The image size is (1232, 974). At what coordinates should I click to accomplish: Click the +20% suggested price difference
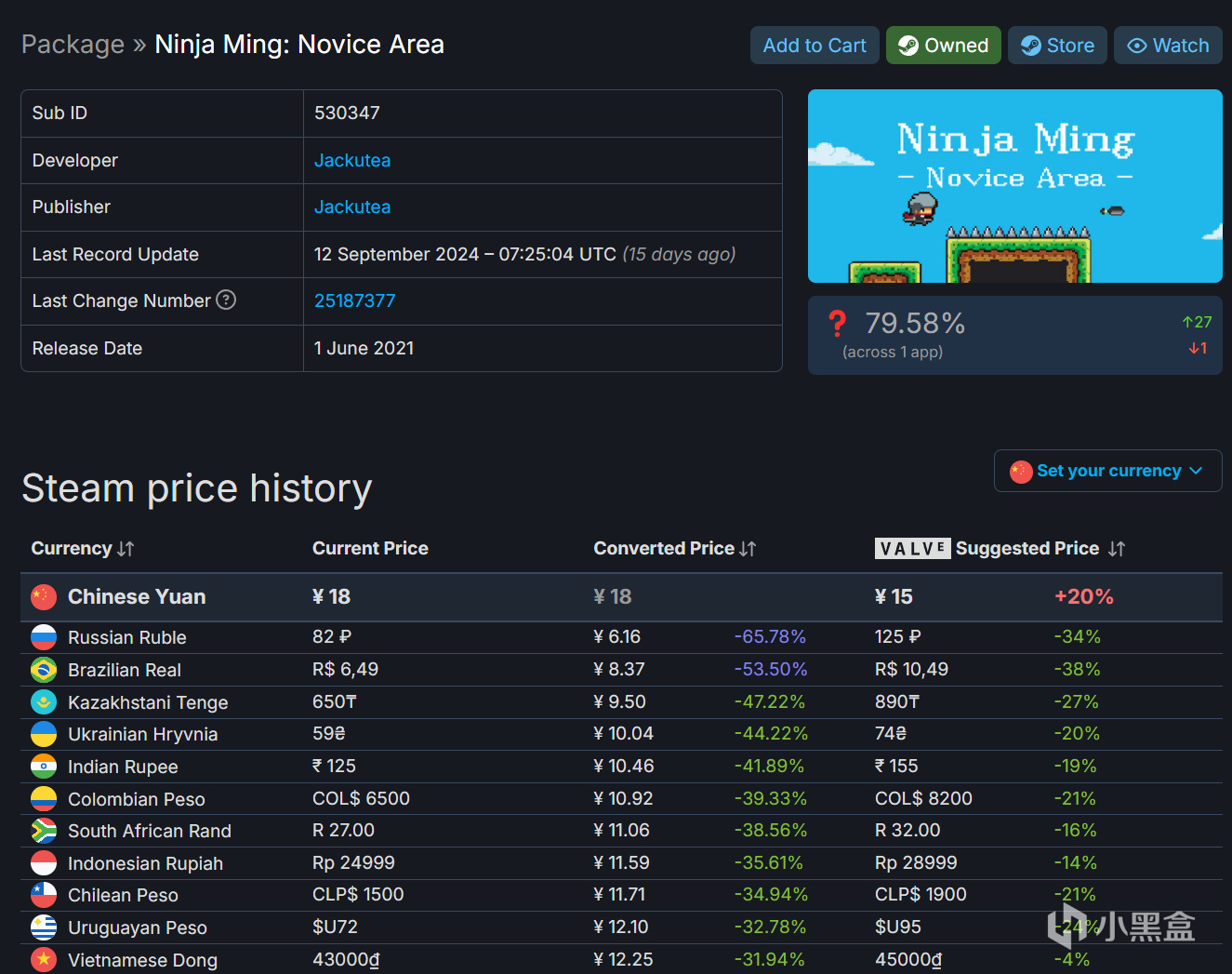click(1084, 596)
